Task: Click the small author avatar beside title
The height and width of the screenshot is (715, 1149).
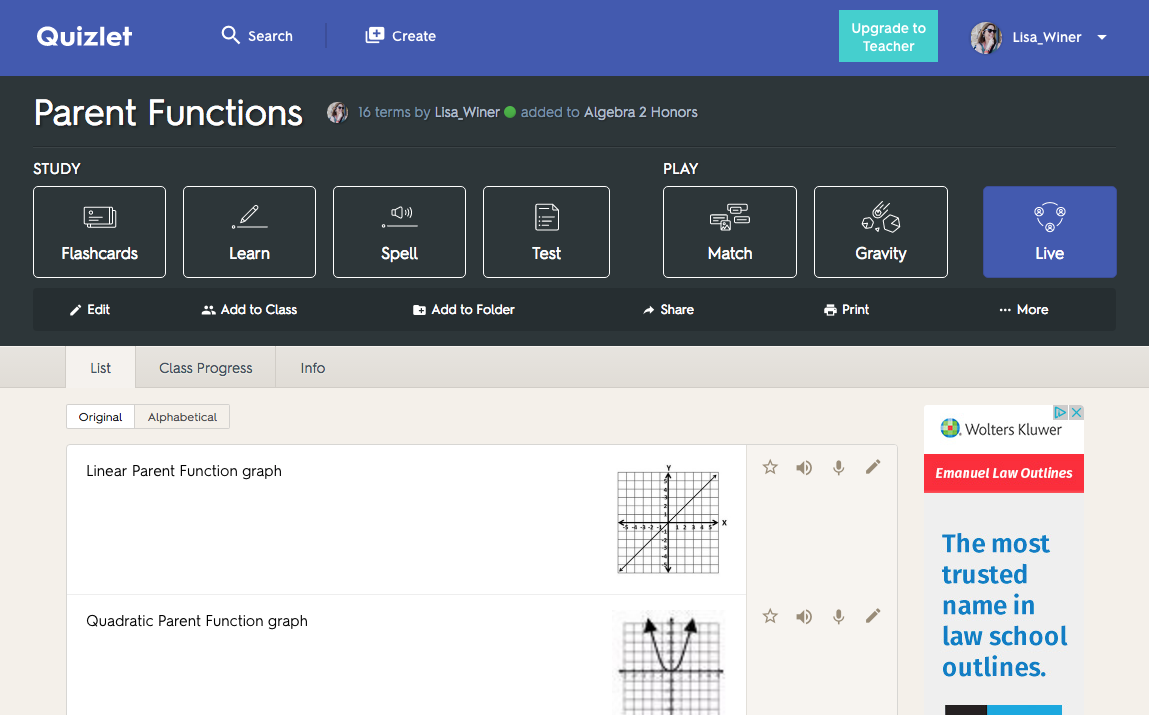Action: pyautogui.click(x=337, y=112)
